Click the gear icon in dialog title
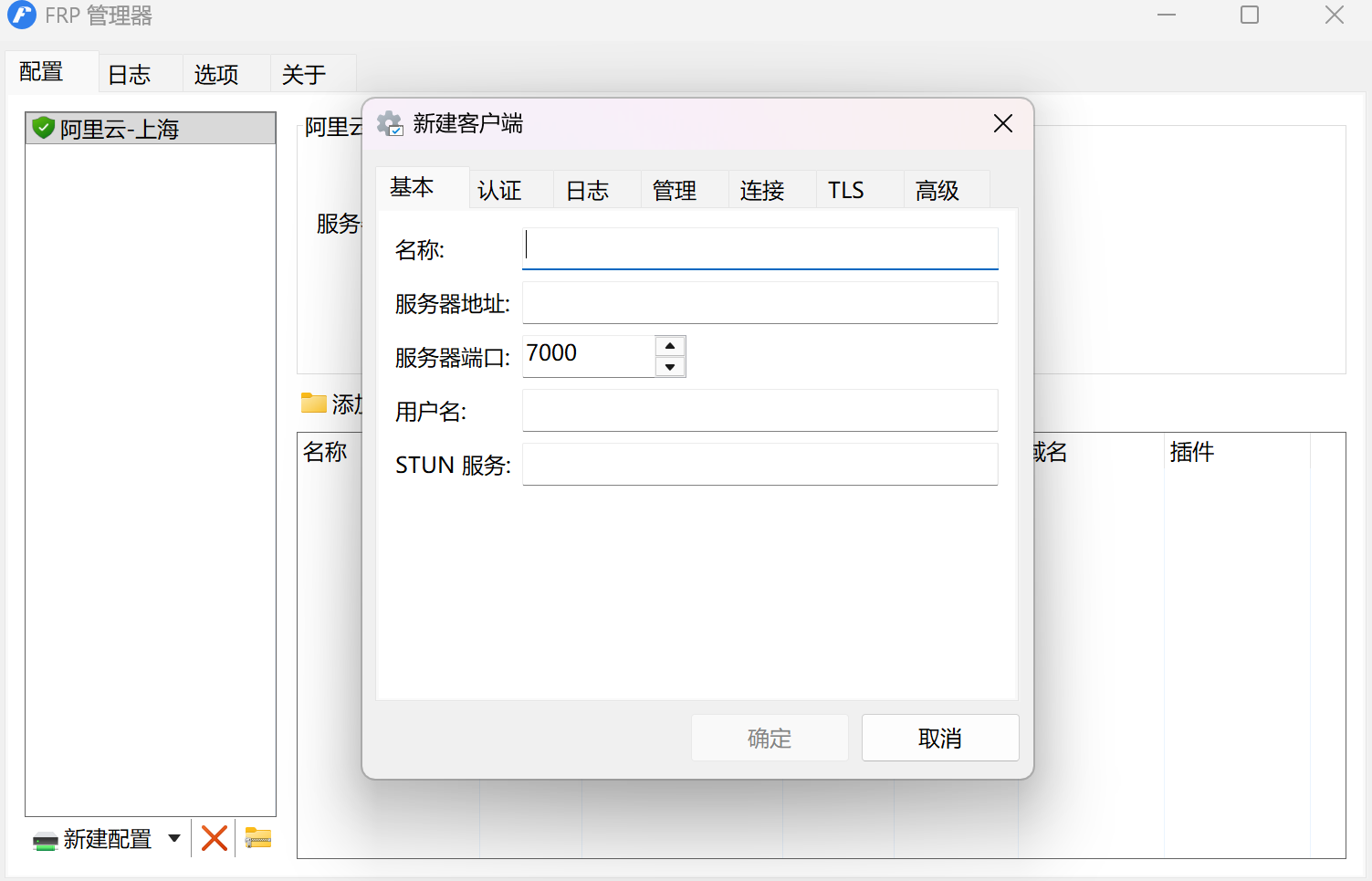Viewport: 1372px width, 881px height. pyautogui.click(x=390, y=123)
